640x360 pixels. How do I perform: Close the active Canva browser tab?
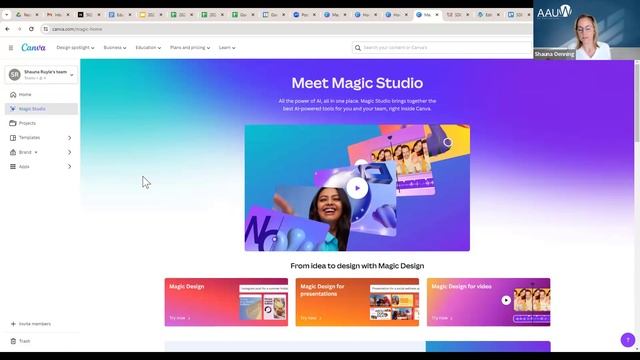pyautogui.click(x=437, y=15)
